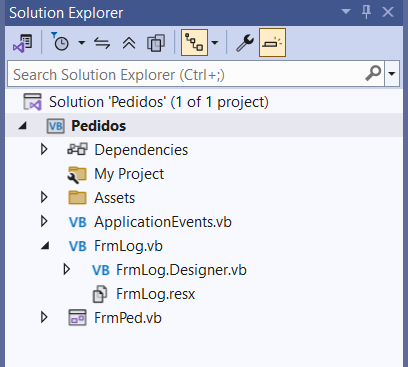The image size is (408, 367).
Task: Toggle auto hide pin for Solution Explorer
Action: 367,12
